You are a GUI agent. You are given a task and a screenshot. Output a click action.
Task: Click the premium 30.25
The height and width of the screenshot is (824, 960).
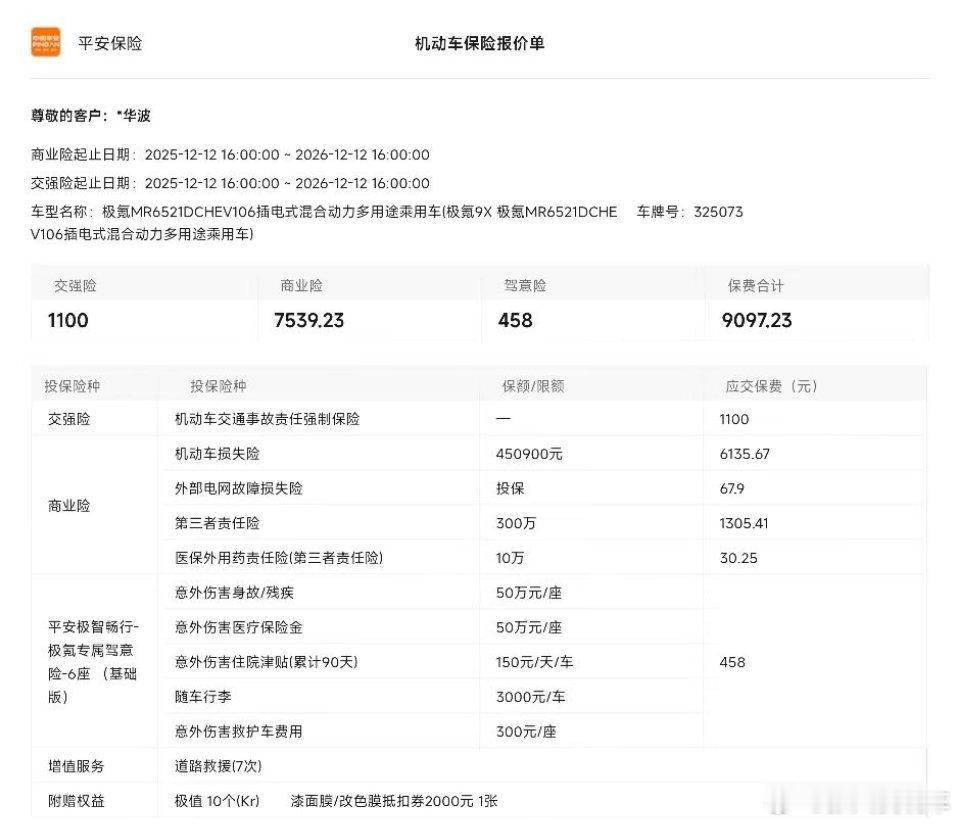[738, 558]
